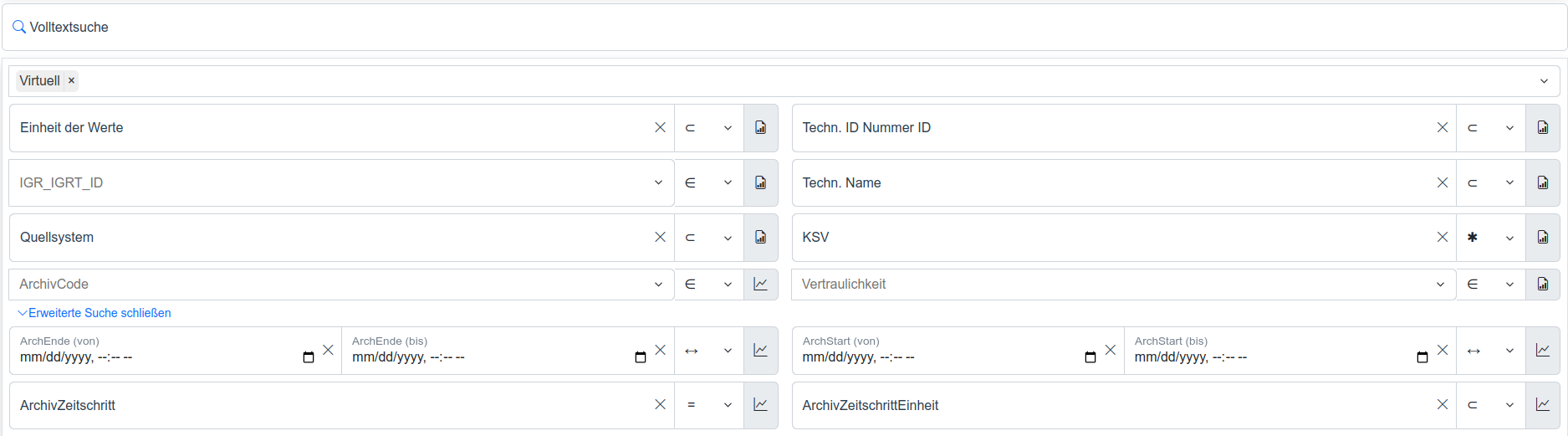Open the ArchivZeitschritt equals operator dropdown
Image resolution: width=1568 pixels, height=436 pixels.
708,405
